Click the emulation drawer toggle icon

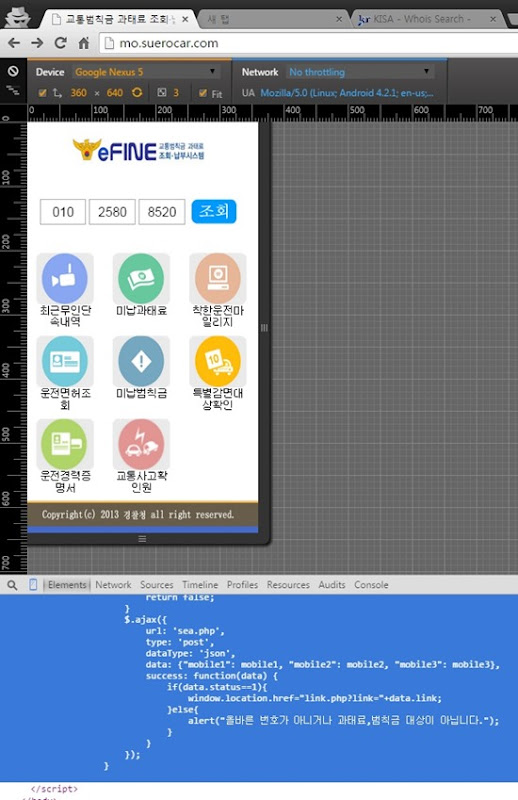(13, 91)
